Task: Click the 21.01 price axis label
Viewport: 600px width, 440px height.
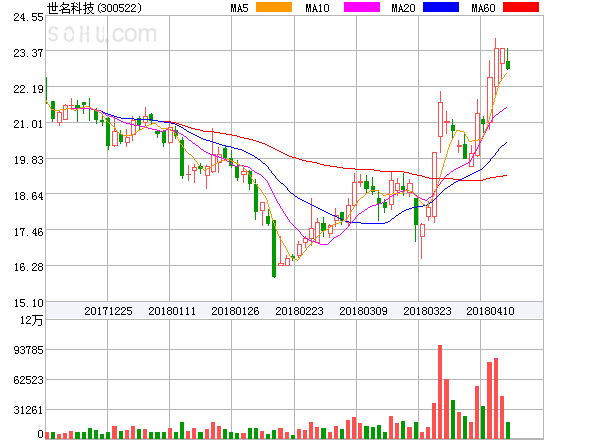Action: click(x=28, y=124)
